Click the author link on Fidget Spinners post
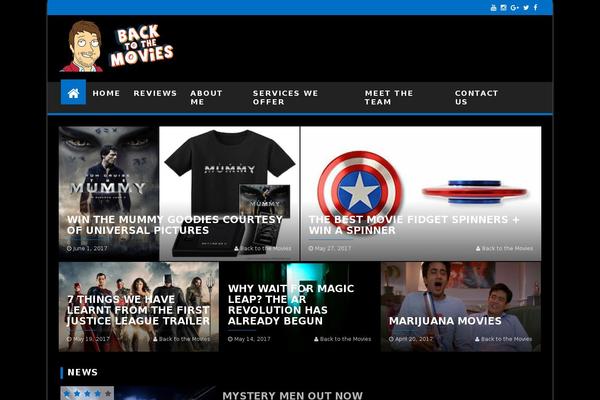The image size is (600, 400). tap(504, 248)
